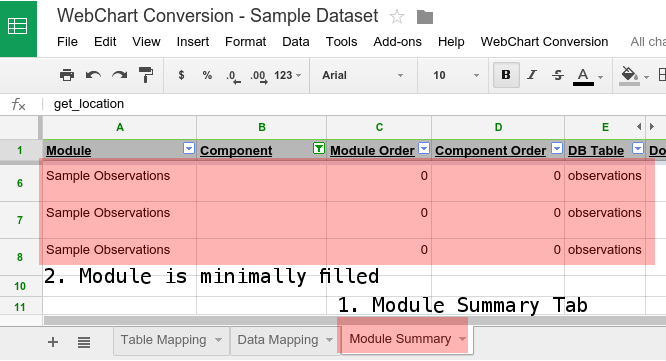Toggle strikethrough formatting
Screen dimensions: 666x361
click(x=558, y=75)
